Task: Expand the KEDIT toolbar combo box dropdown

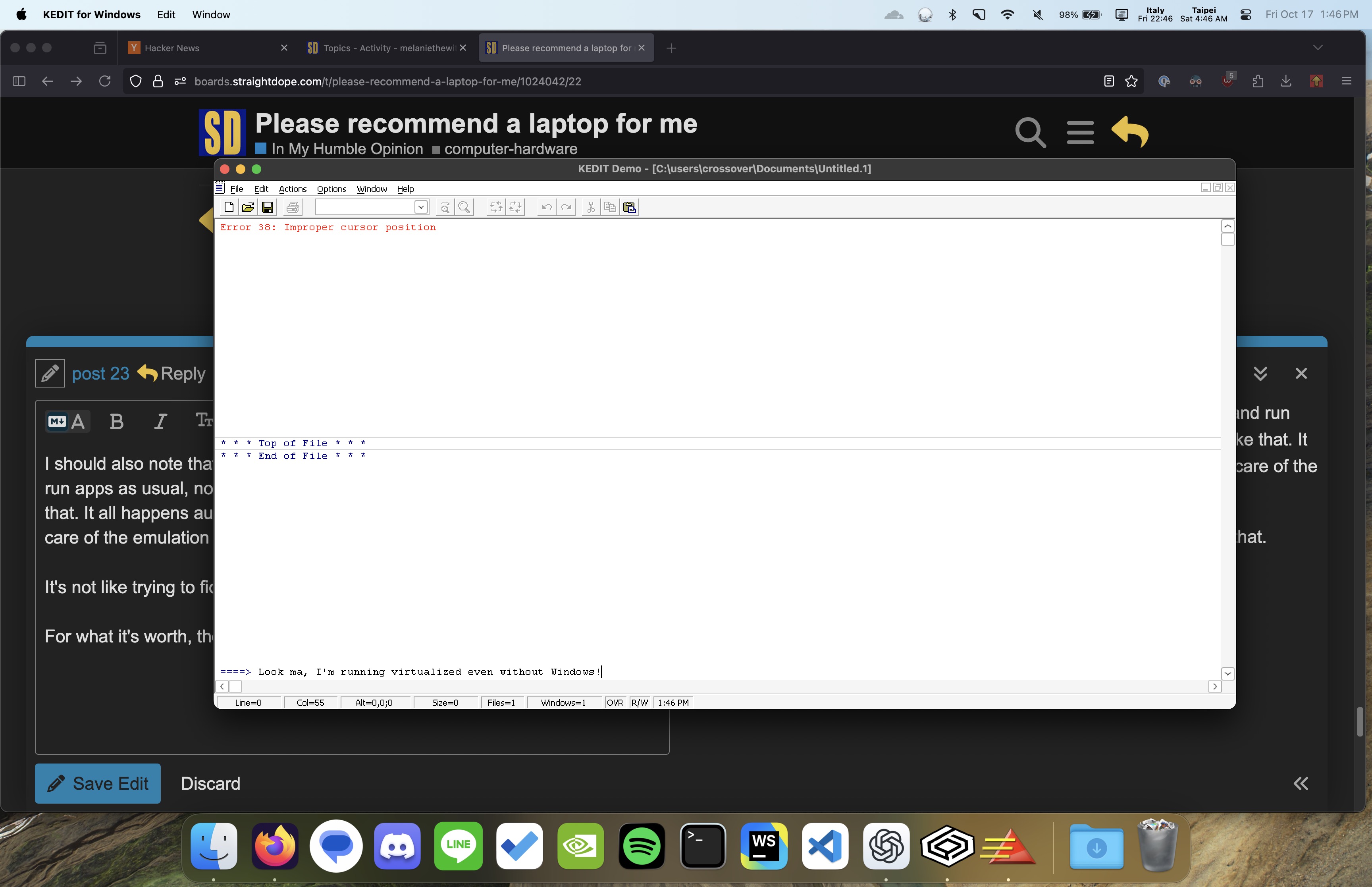Action: pyautogui.click(x=421, y=207)
